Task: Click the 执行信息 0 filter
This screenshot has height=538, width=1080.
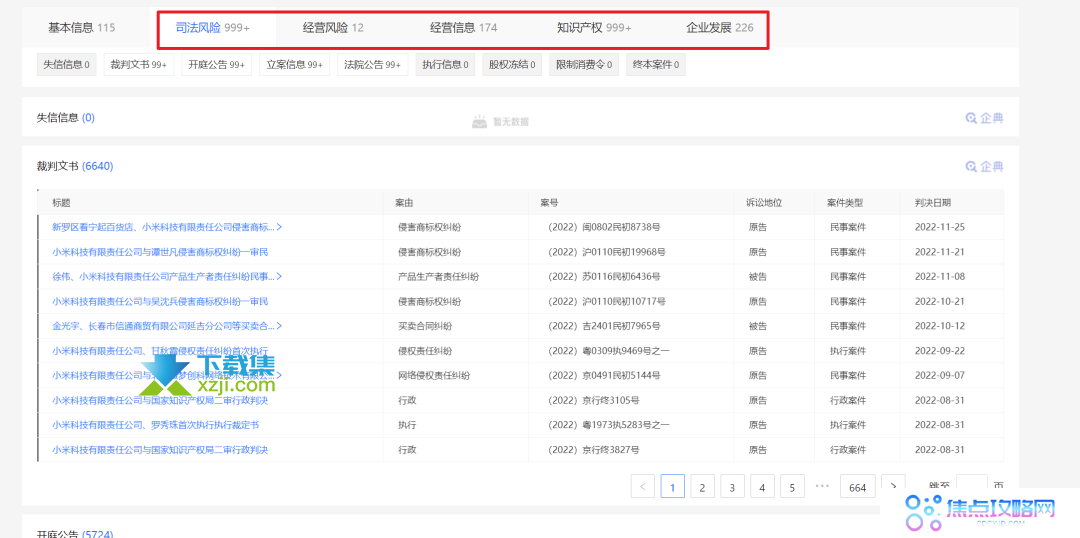Action: 445,65
